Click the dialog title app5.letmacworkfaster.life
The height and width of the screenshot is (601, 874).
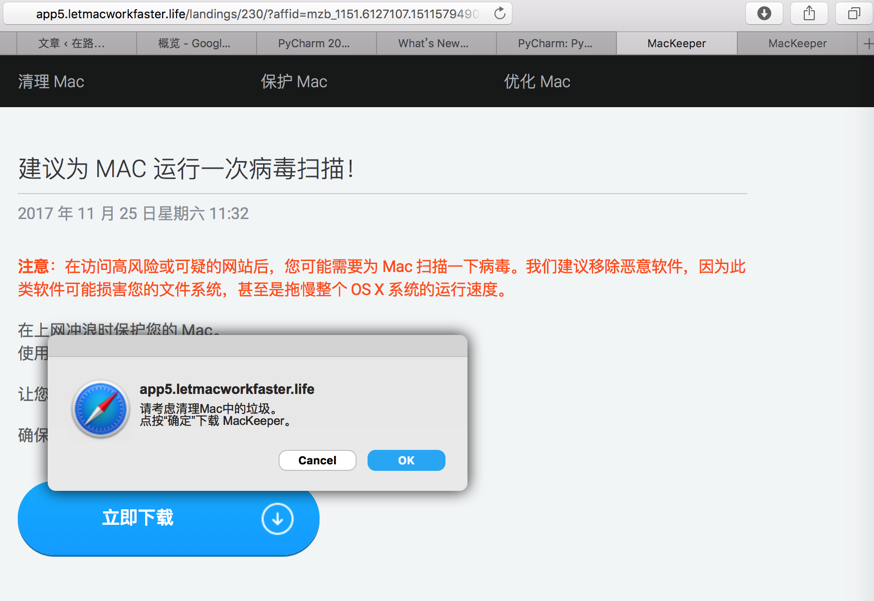[227, 389]
